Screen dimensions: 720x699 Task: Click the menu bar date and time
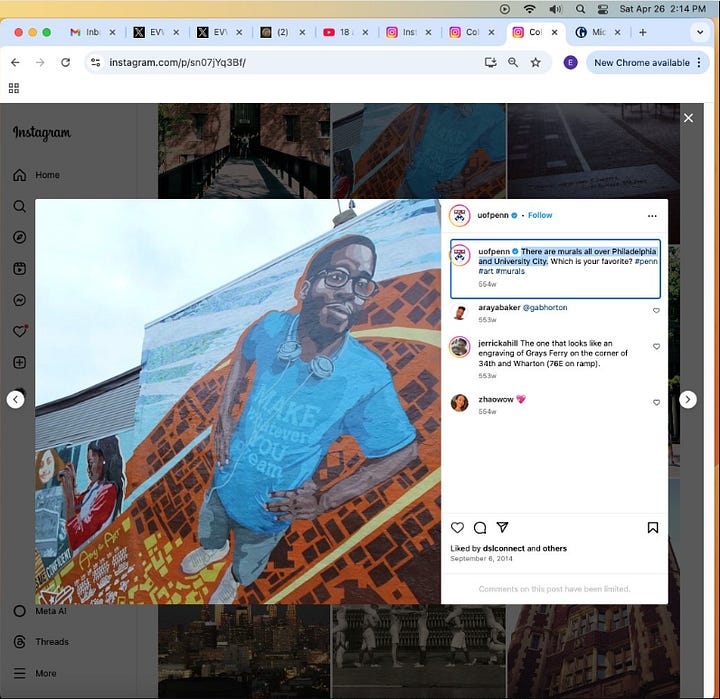pyautogui.click(x=663, y=9)
